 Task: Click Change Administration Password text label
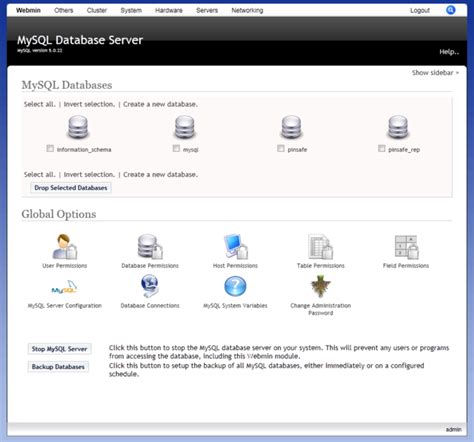(x=321, y=309)
